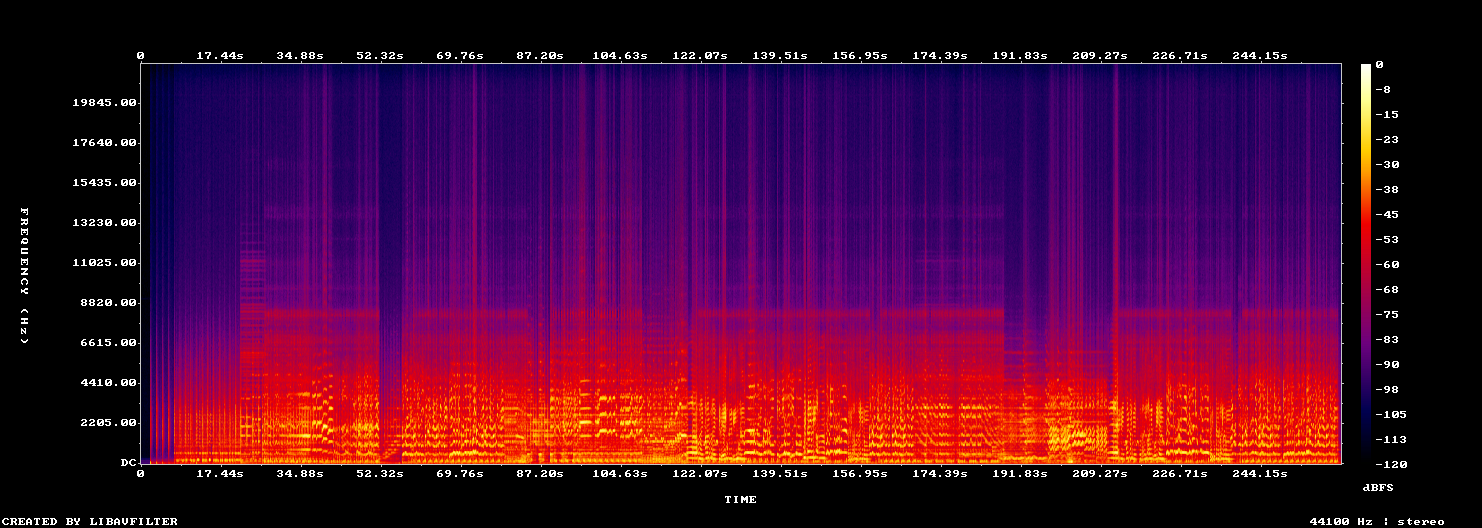1482x528 pixels.
Task: Click 139.51s on the bottom time axis
Action: click(780, 473)
